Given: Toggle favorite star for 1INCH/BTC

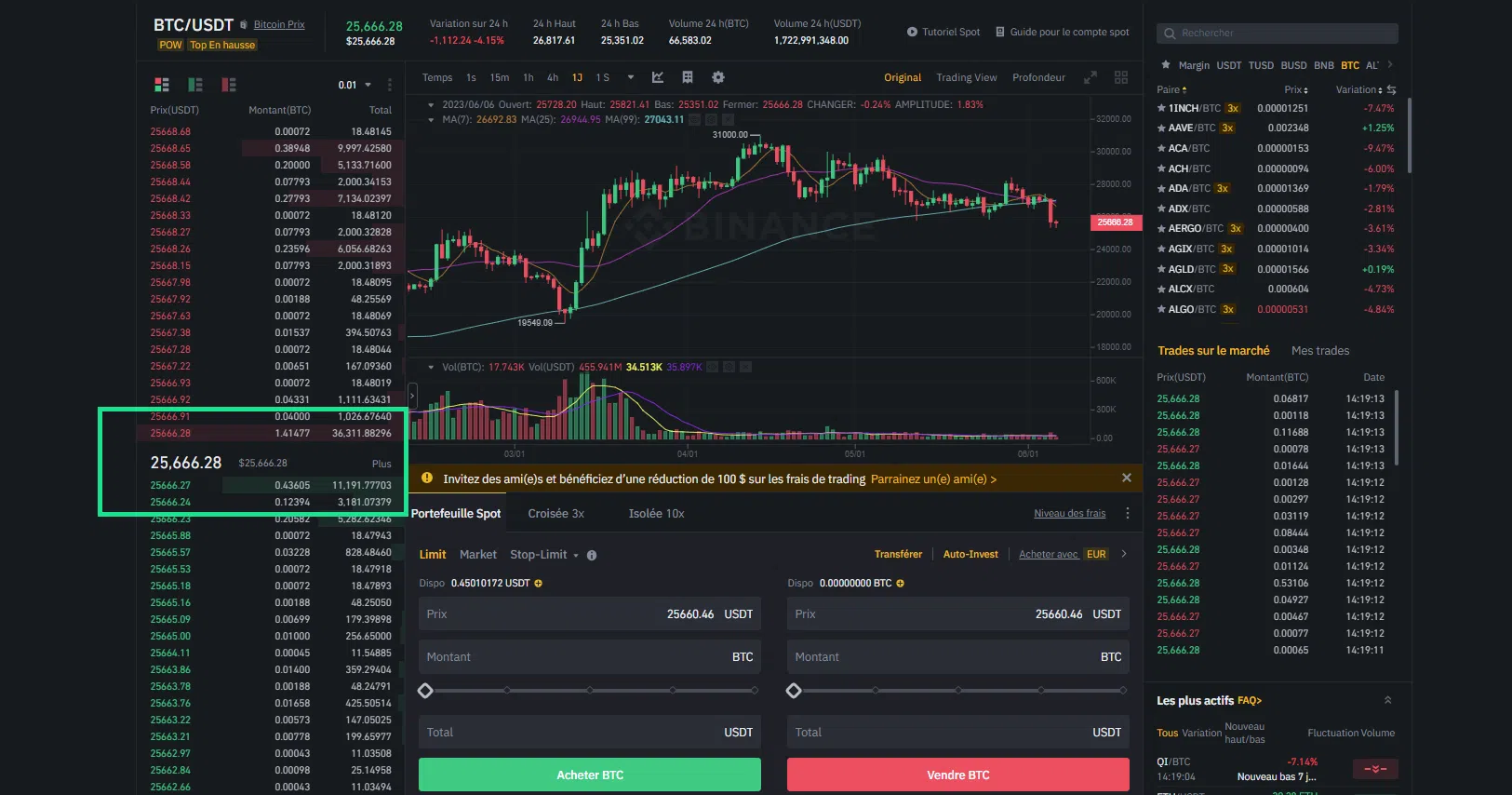Looking at the screenshot, I should [1161, 108].
